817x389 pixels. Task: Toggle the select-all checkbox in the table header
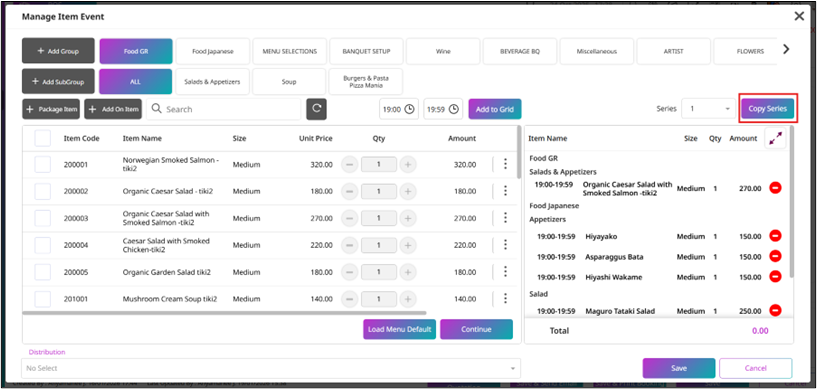(43, 139)
